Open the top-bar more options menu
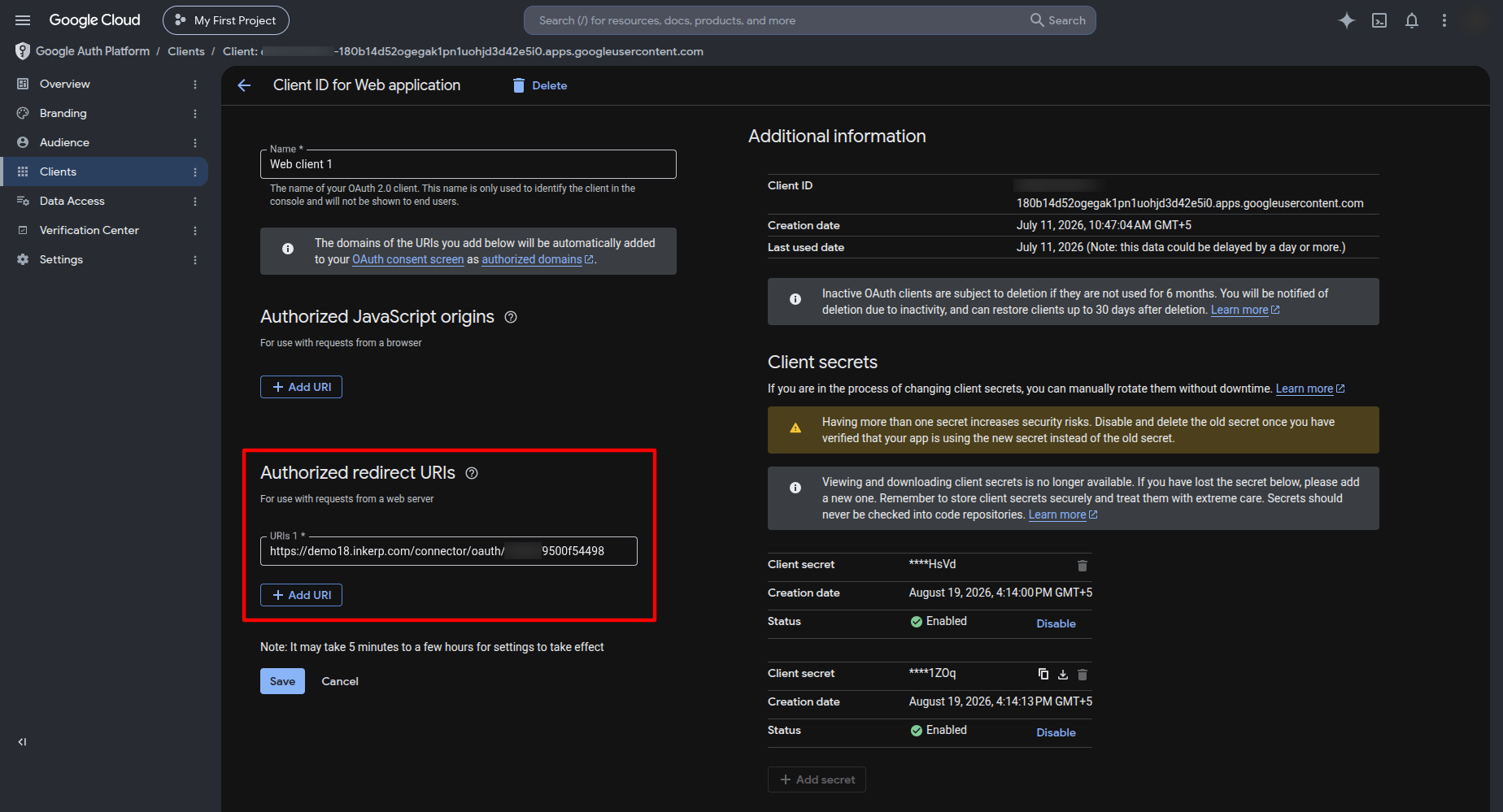The height and width of the screenshot is (812, 1503). (x=1444, y=20)
